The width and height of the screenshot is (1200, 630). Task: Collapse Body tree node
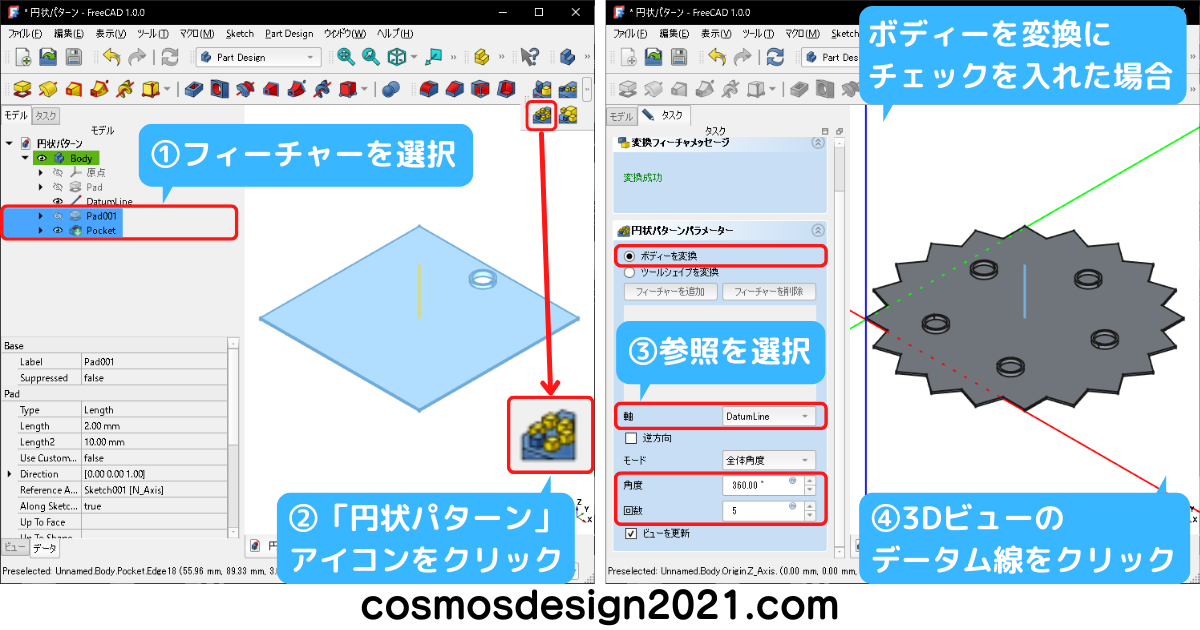[25, 158]
